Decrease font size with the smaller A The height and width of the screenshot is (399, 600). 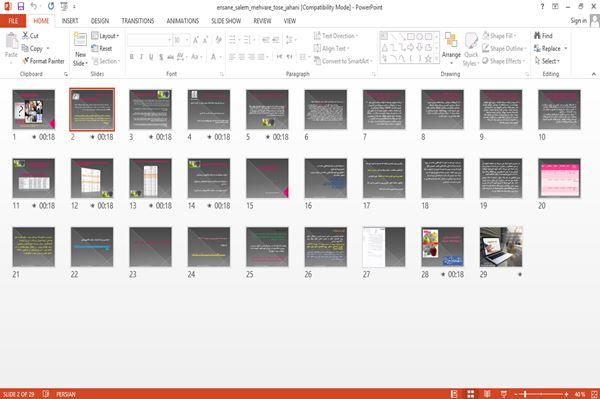point(205,40)
